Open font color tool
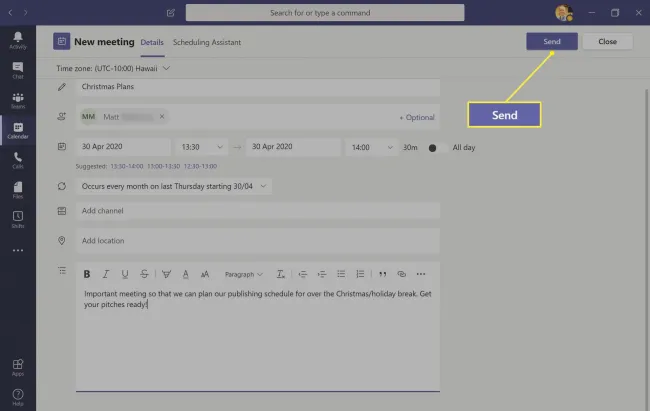This screenshot has height=411, width=650. click(185, 274)
